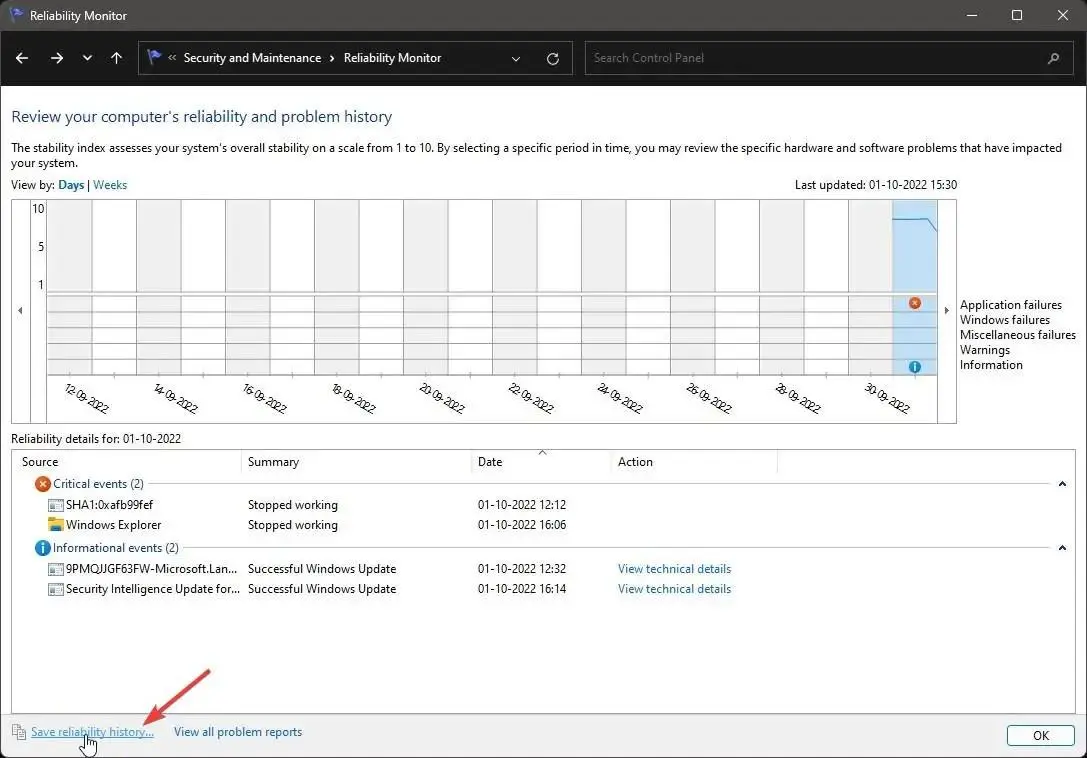
Task: Select the red application failure marker
Action: tap(915, 303)
